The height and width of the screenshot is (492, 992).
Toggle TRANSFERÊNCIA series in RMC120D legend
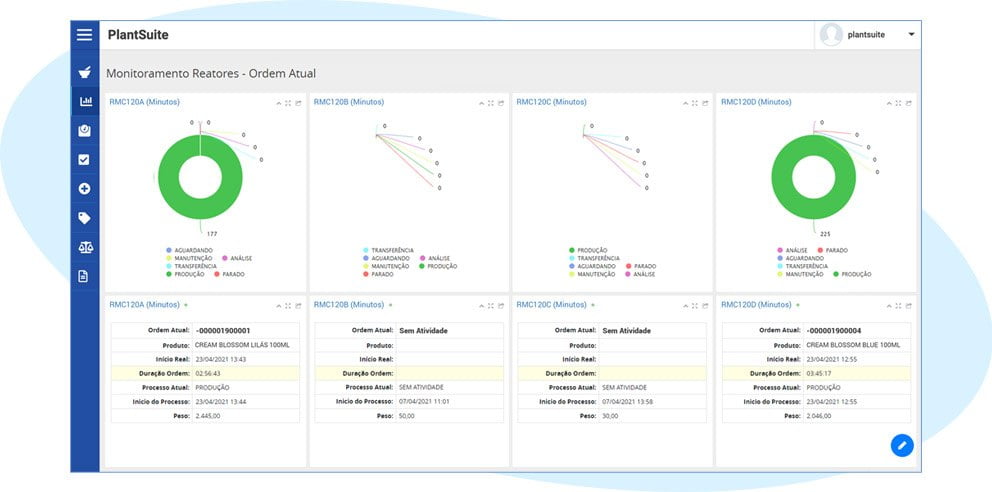pos(802,266)
